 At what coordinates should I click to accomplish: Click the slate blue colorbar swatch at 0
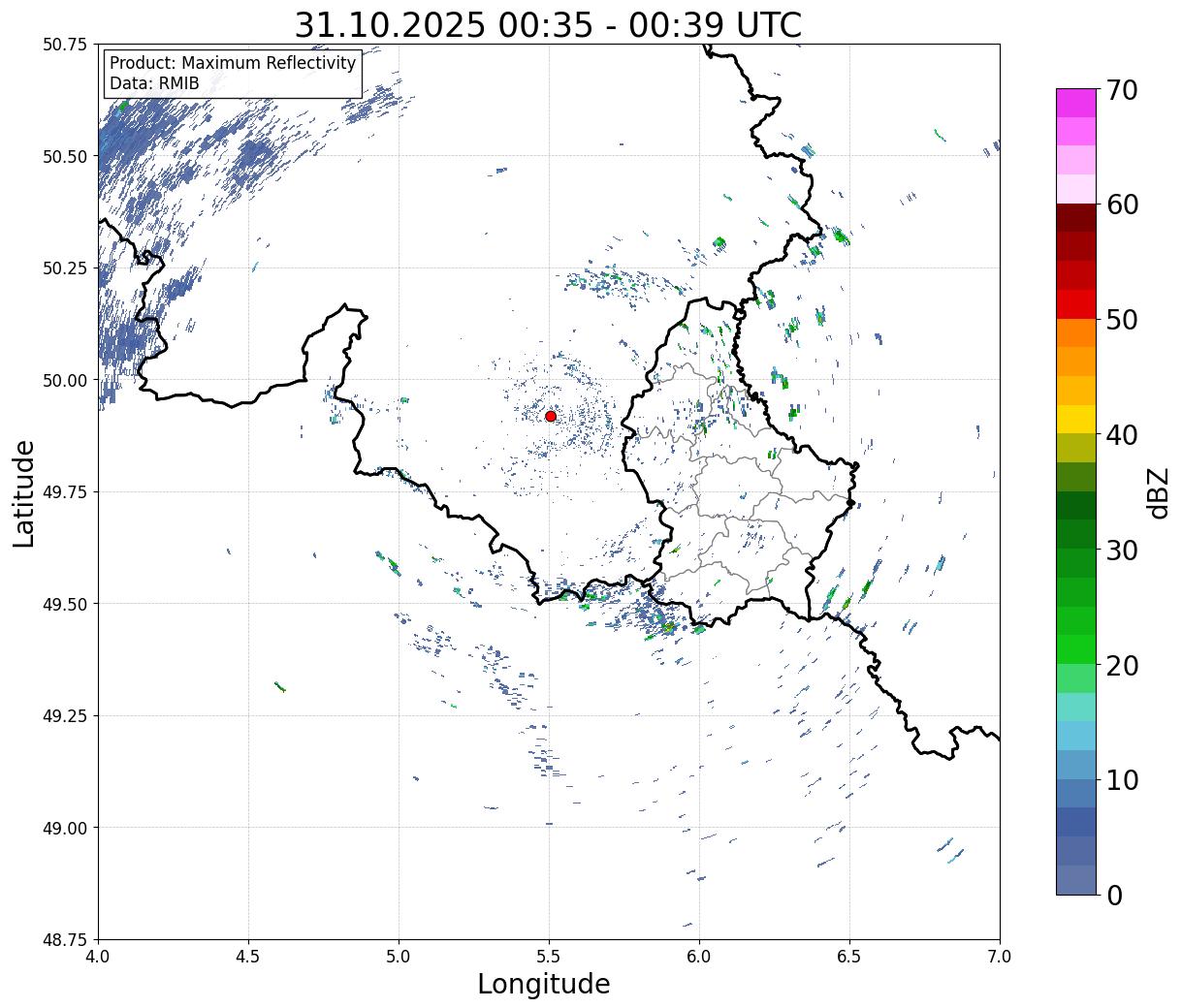(x=1076, y=879)
